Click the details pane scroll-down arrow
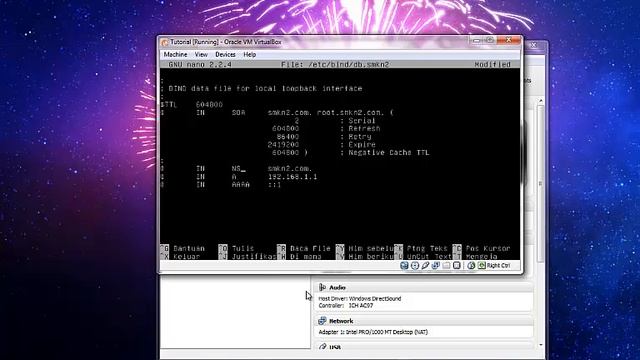Viewport: 640px width, 360px height. click(541, 345)
